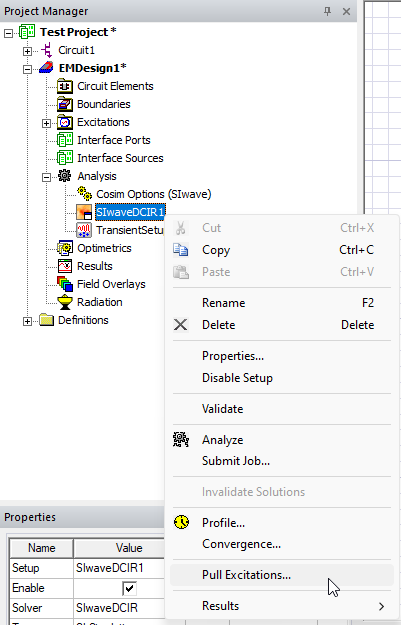Click the Circuit1 design icon
This screenshot has height=625, width=401.
tap(47, 51)
